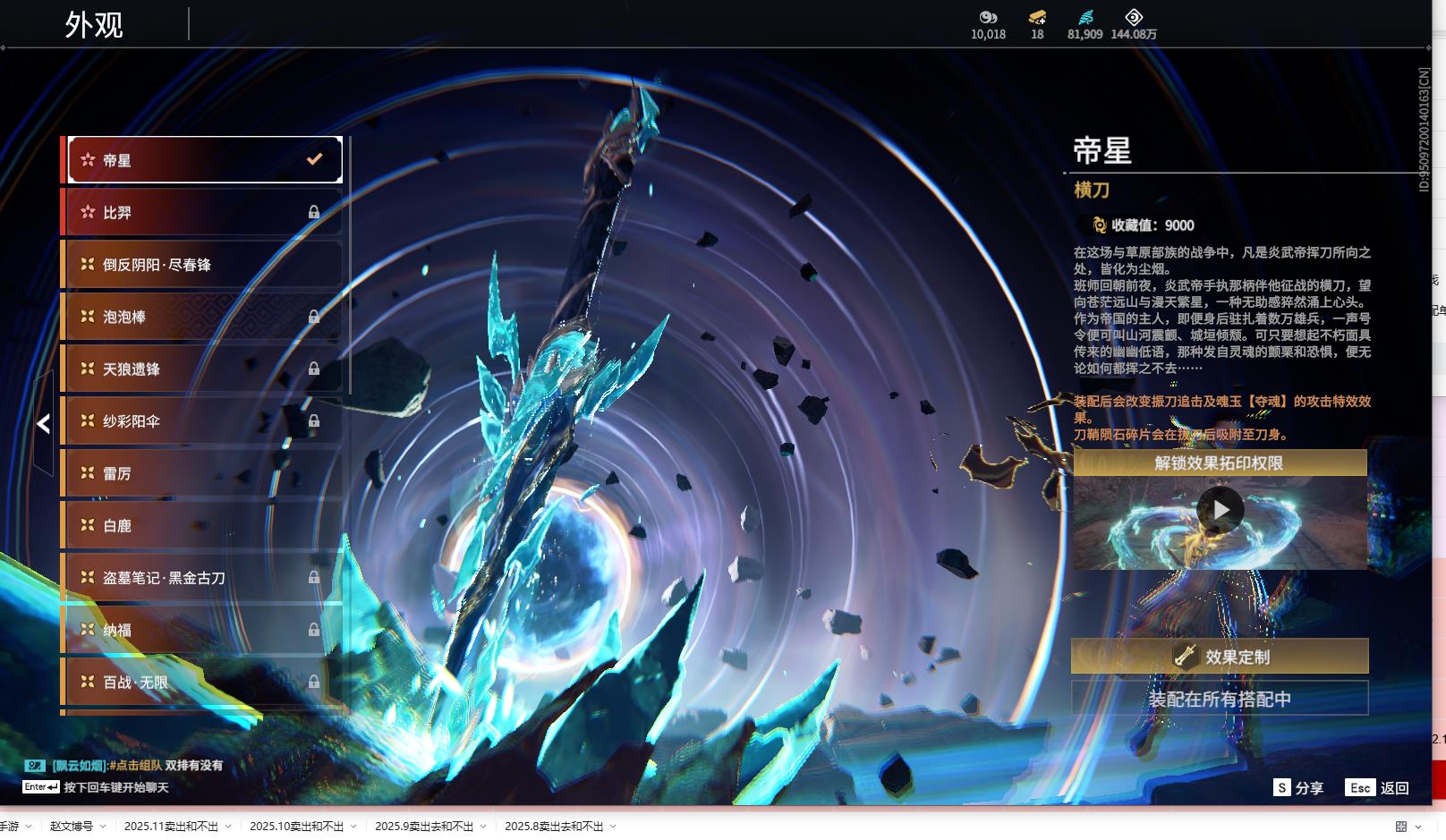This screenshot has height=840, width=1446.
Task: Click the sheet grid view icon
Action: tap(1401, 827)
